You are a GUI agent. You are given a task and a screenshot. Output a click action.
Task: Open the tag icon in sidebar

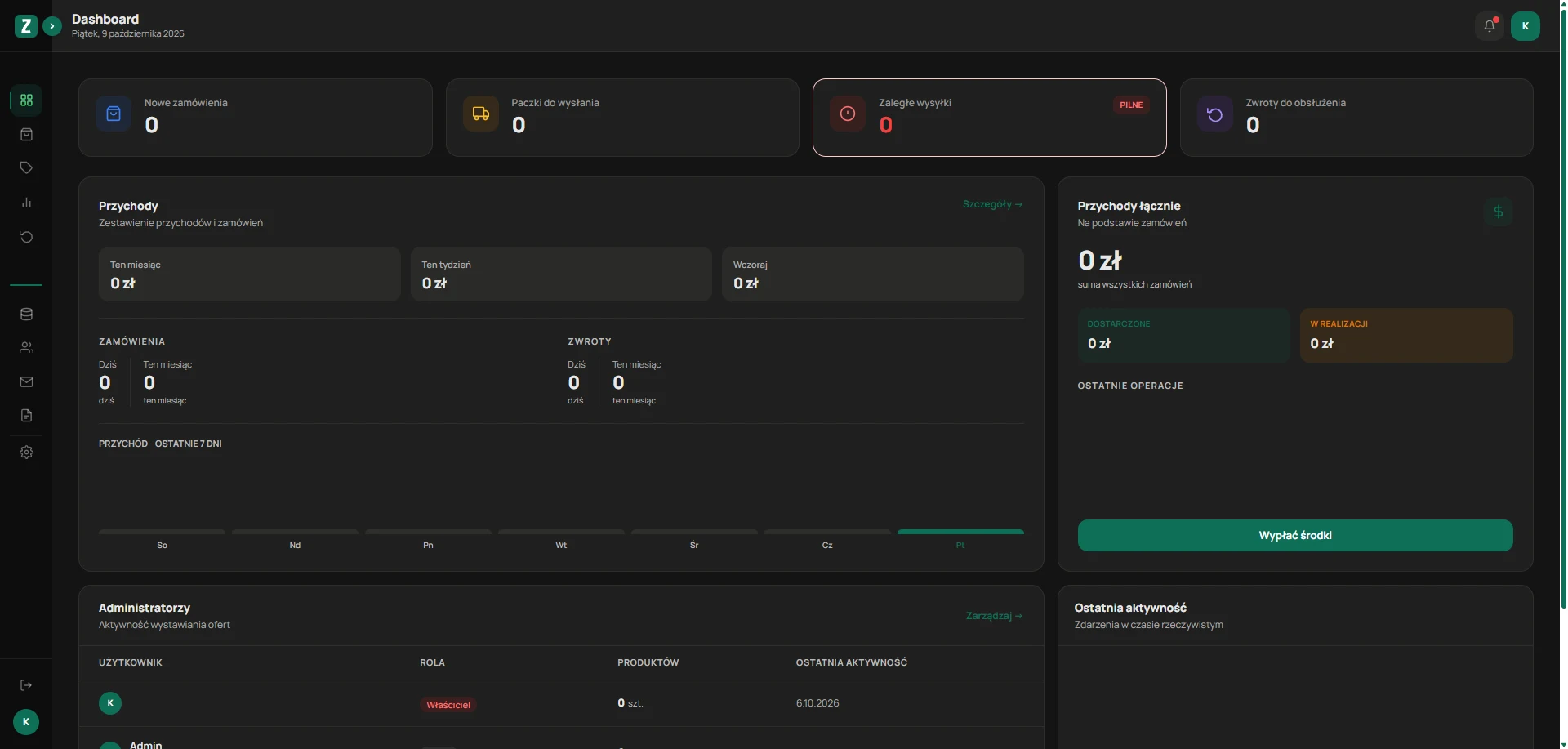[x=26, y=167]
